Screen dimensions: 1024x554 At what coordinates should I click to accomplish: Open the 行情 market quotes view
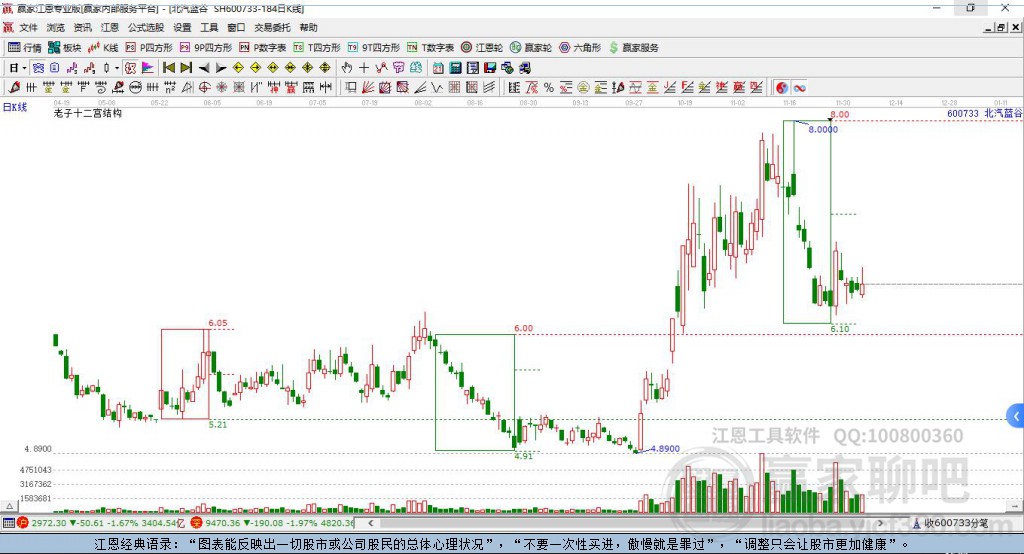click(25, 48)
